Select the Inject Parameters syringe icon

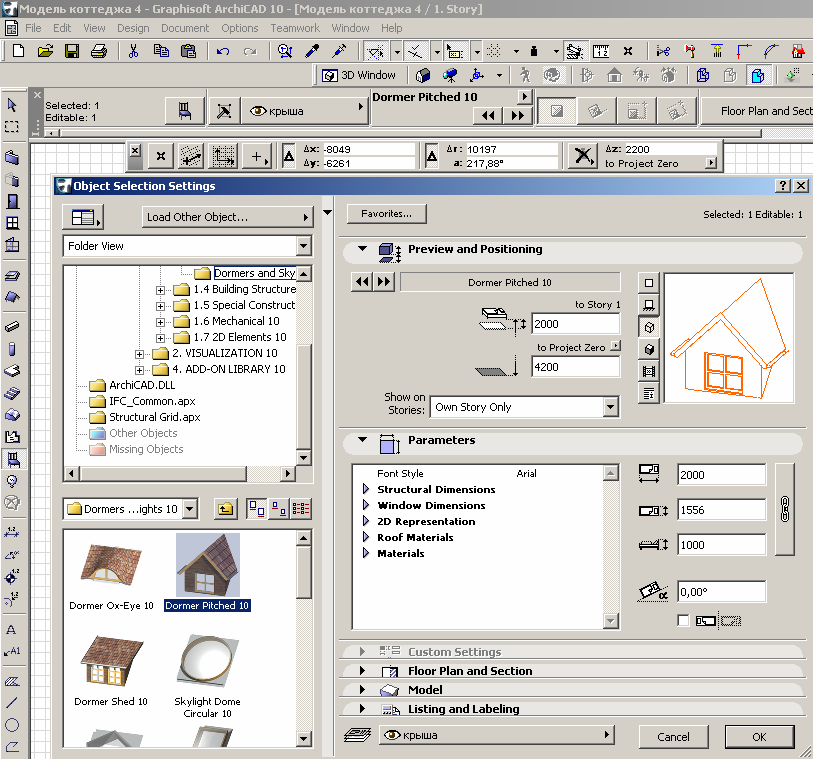(x=339, y=51)
